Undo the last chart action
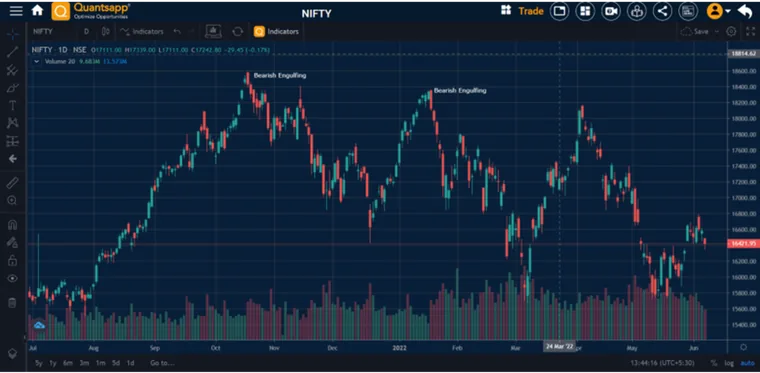The image size is (760, 373). click(177, 31)
